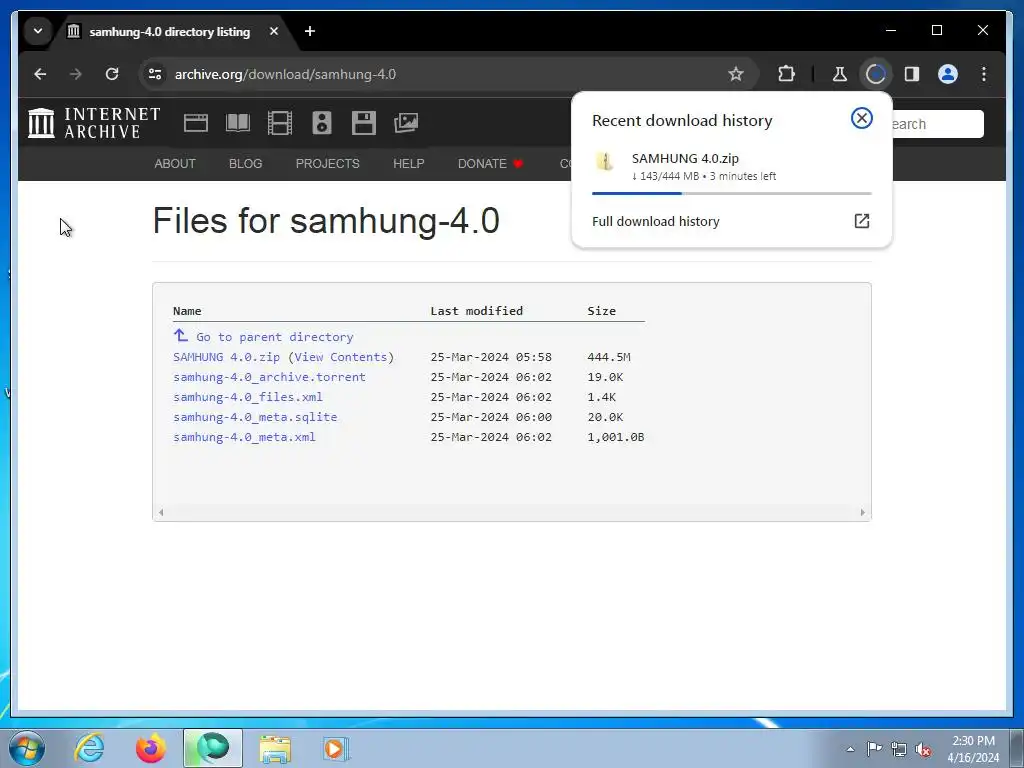Open the Audio speaker icon
The image size is (1024, 768).
[x=322, y=123]
